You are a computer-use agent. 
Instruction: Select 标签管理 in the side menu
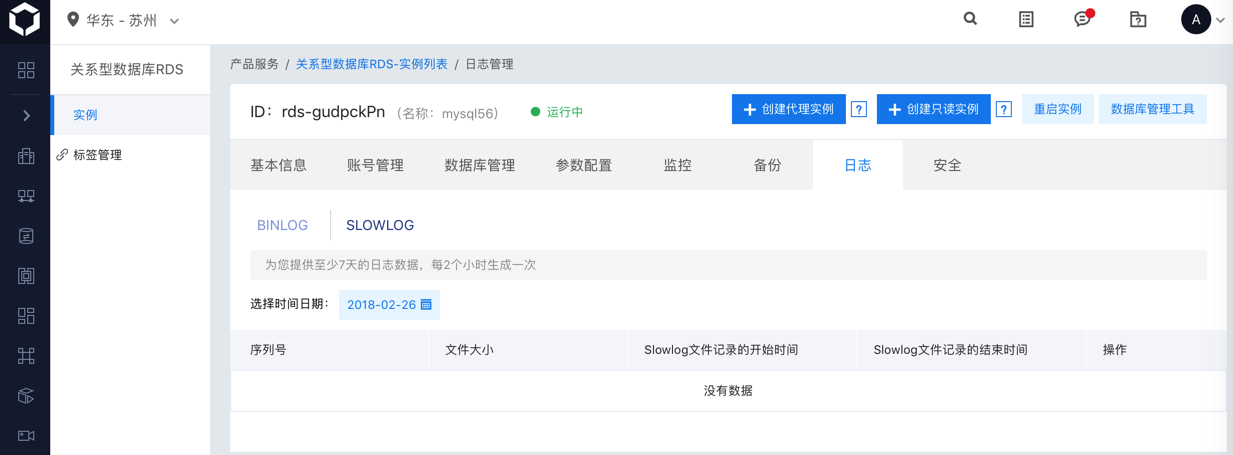tap(97, 155)
